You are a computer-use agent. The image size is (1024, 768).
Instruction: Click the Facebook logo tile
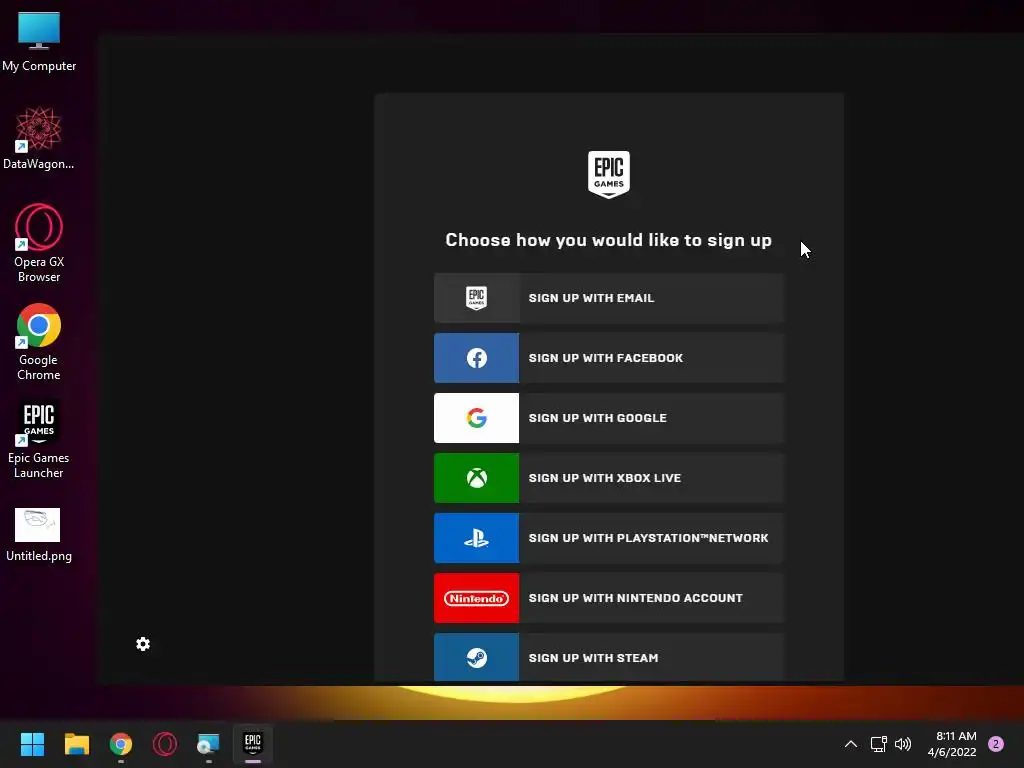477,358
